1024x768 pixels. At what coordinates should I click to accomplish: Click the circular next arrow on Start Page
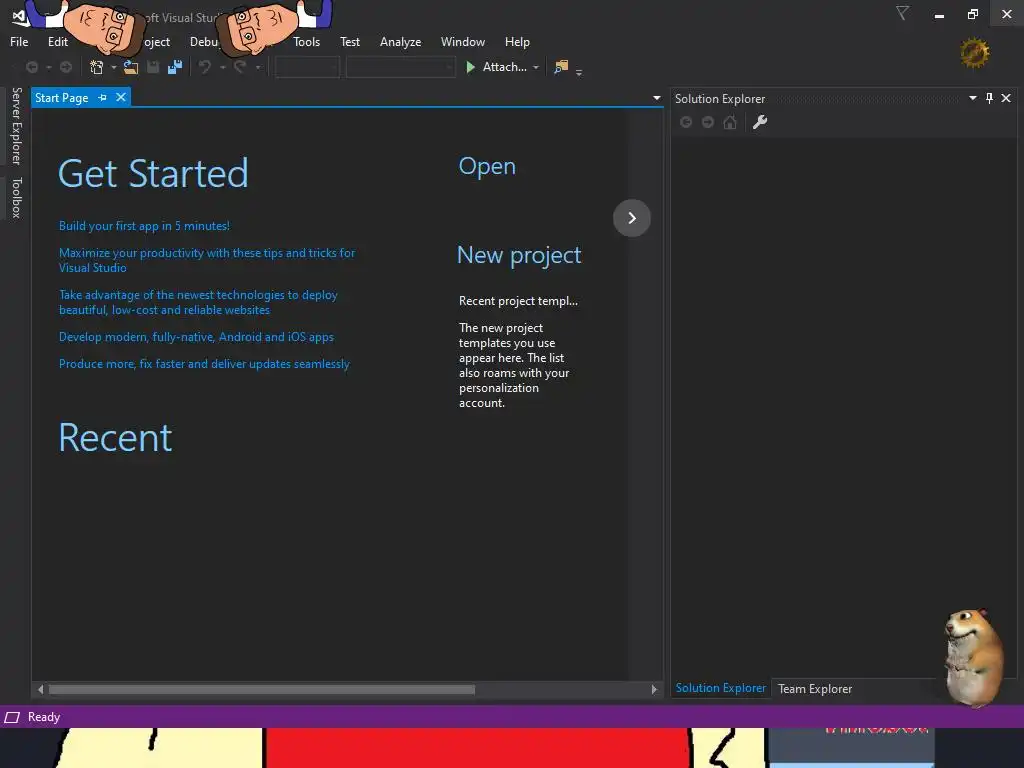point(632,218)
